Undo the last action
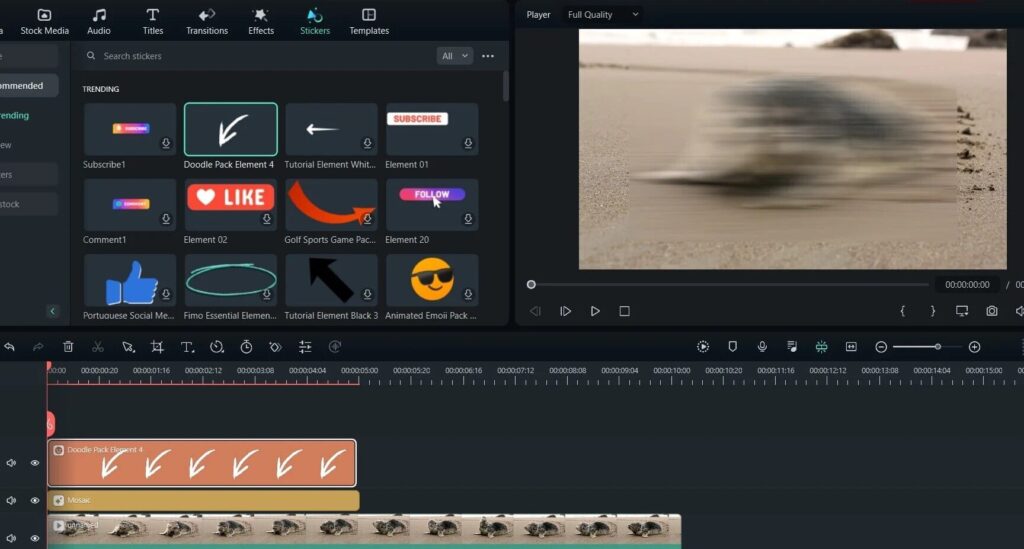 coord(9,347)
